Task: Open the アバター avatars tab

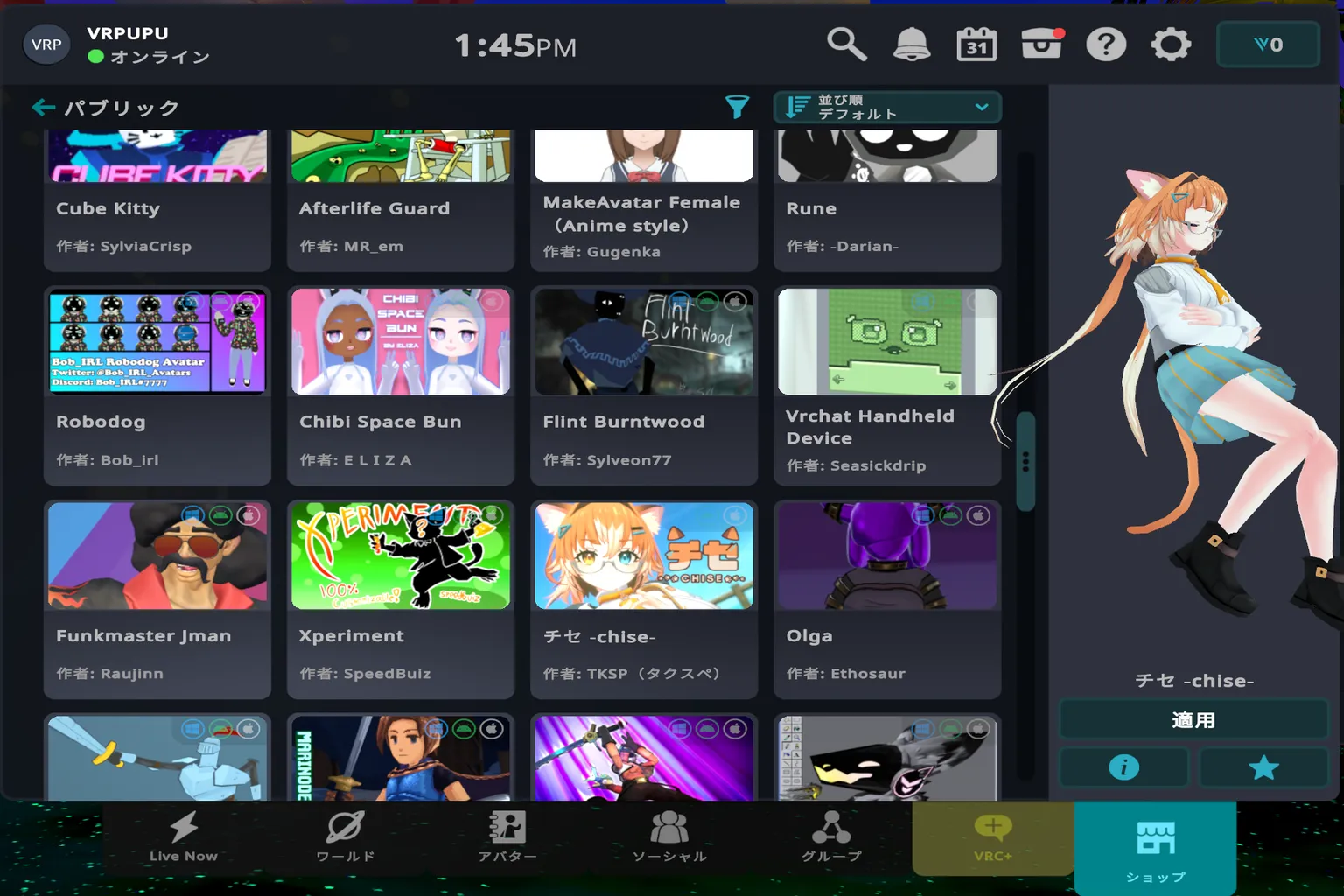Action: [507, 836]
